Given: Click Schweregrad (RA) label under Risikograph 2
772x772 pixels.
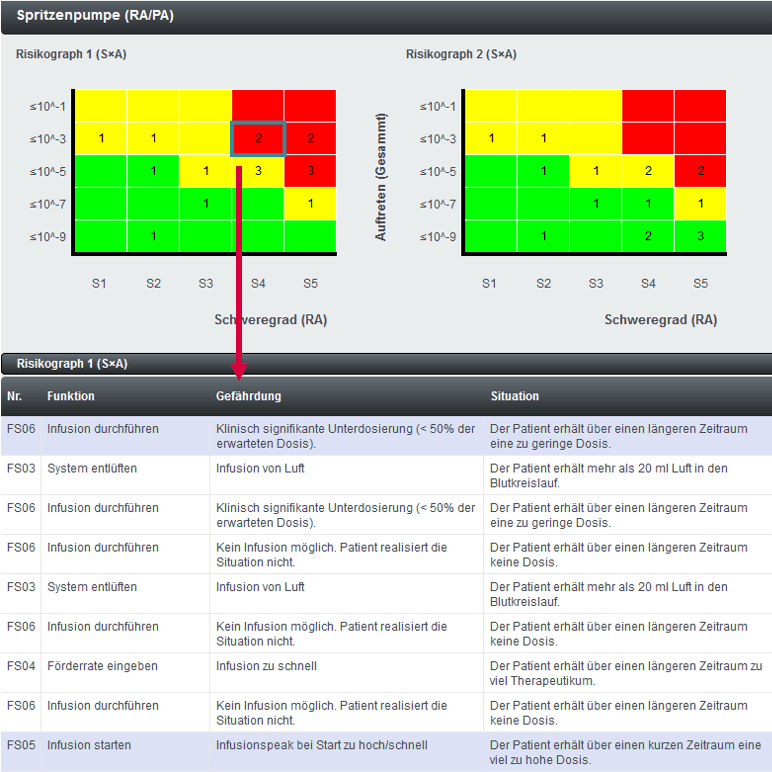Looking at the screenshot, I should click(661, 320).
